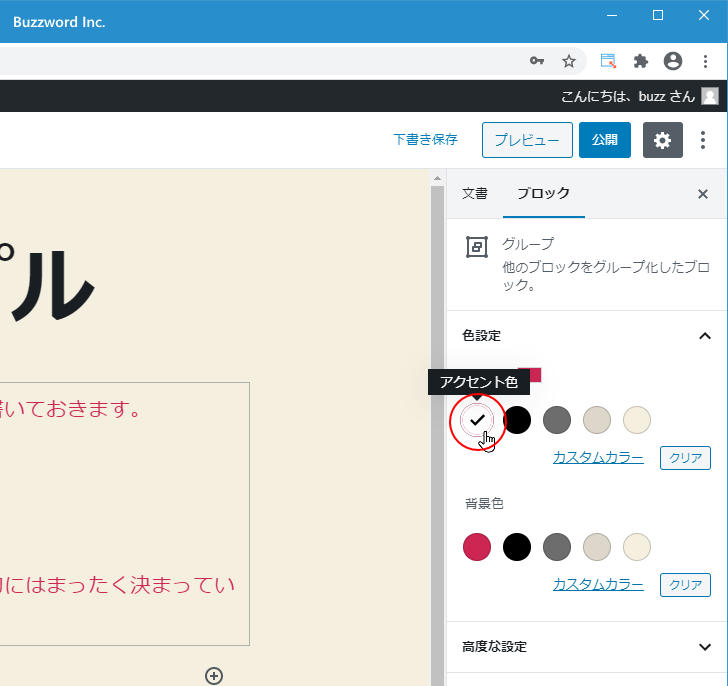Open the browser extensions puzzle icon
Image resolution: width=728 pixels, height=686 pixels.
tap(641, 61)
